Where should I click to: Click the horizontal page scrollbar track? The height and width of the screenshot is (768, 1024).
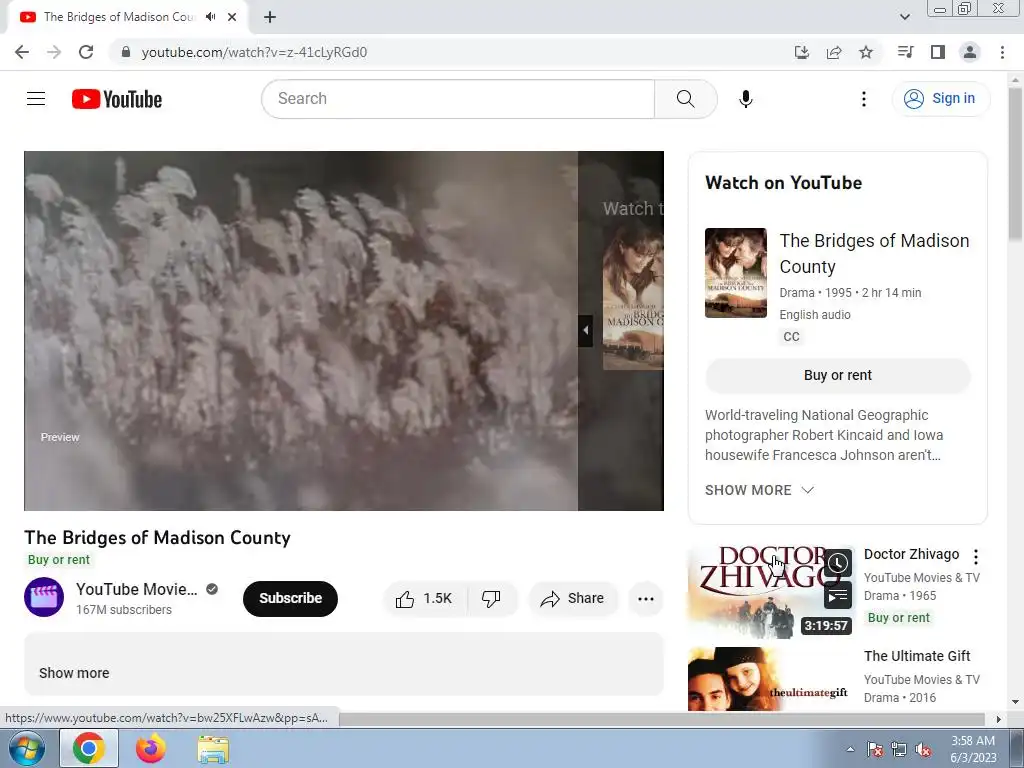662,719
